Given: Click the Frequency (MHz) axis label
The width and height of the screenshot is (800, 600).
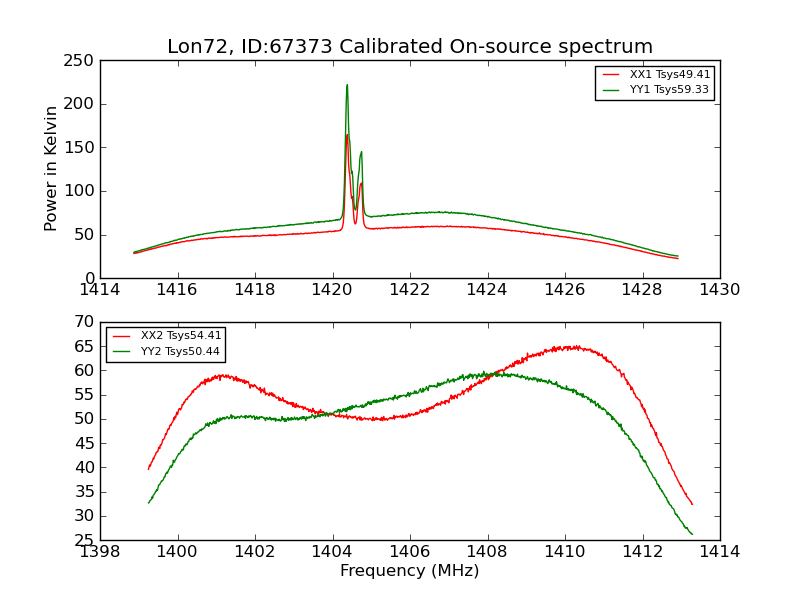Looking at the screenshot, I should (410, 570).
